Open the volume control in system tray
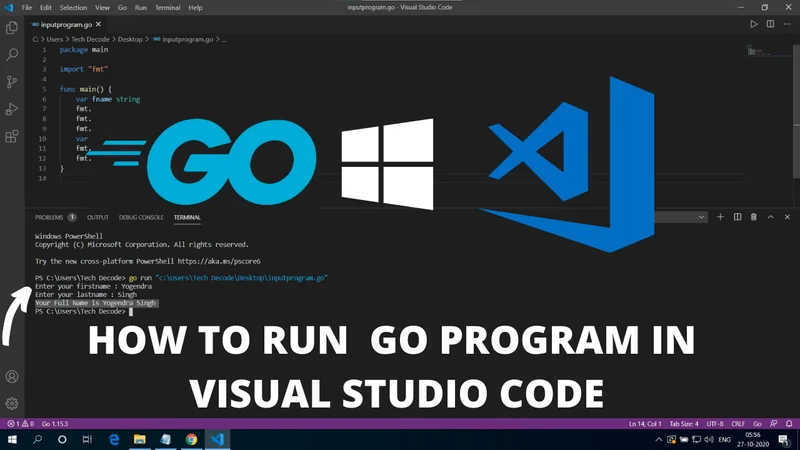 click(x=709, y=439)
